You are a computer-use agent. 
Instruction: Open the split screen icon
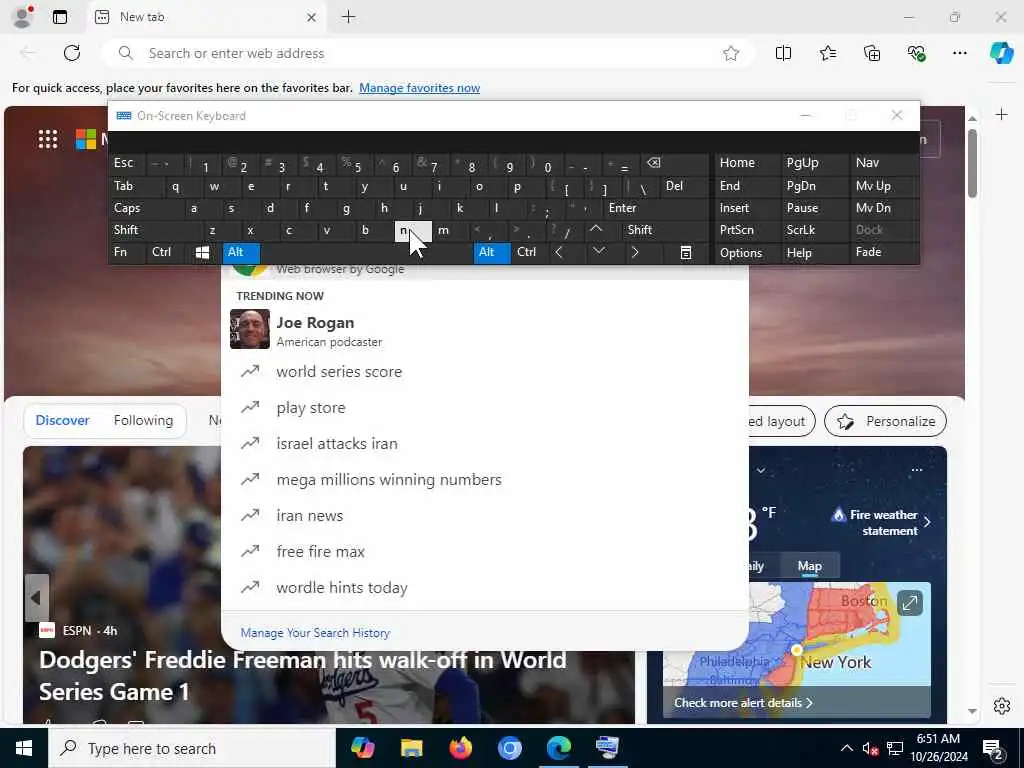tap(783, 54)
